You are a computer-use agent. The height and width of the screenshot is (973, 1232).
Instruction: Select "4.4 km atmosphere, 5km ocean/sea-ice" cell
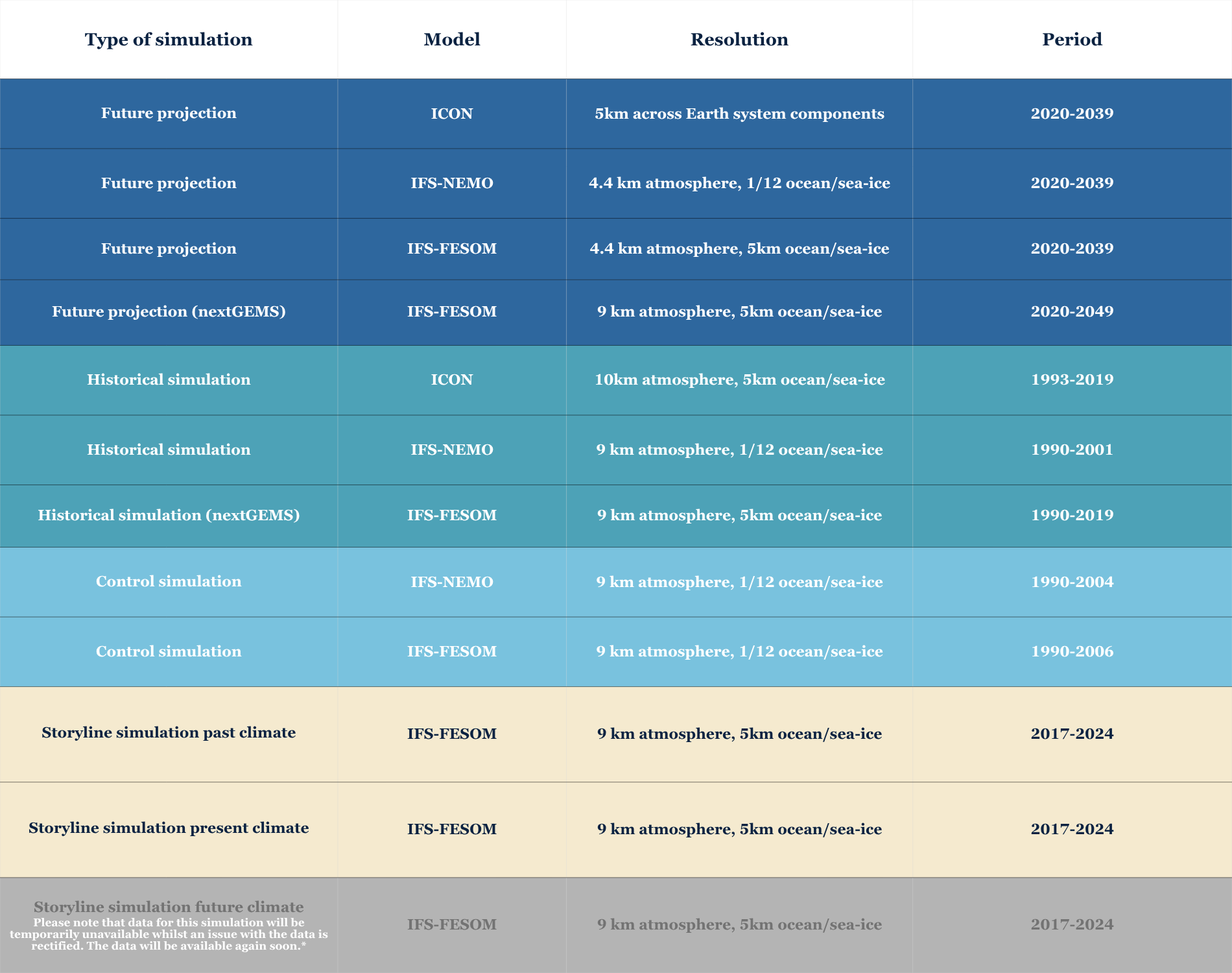tap(739, 248)
